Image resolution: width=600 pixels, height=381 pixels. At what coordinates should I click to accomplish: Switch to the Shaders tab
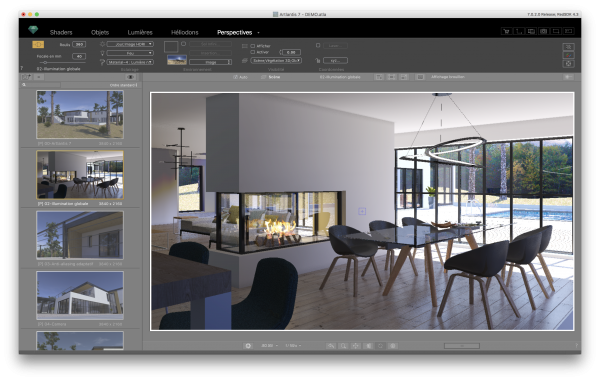(61, 33)
